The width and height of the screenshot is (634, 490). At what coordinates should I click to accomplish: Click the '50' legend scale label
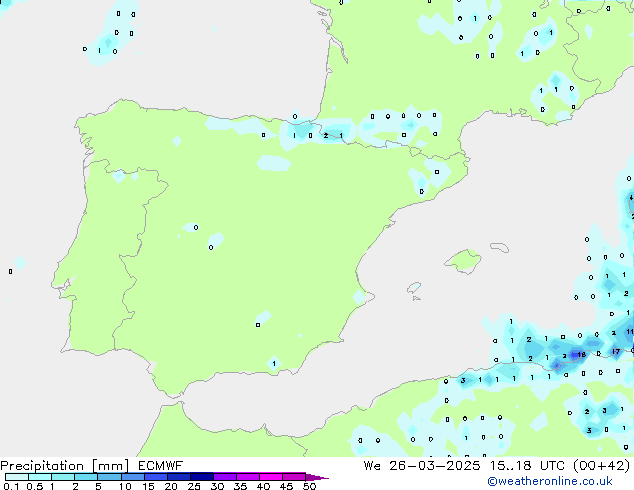pyautogui.click(x=309, y=486)
